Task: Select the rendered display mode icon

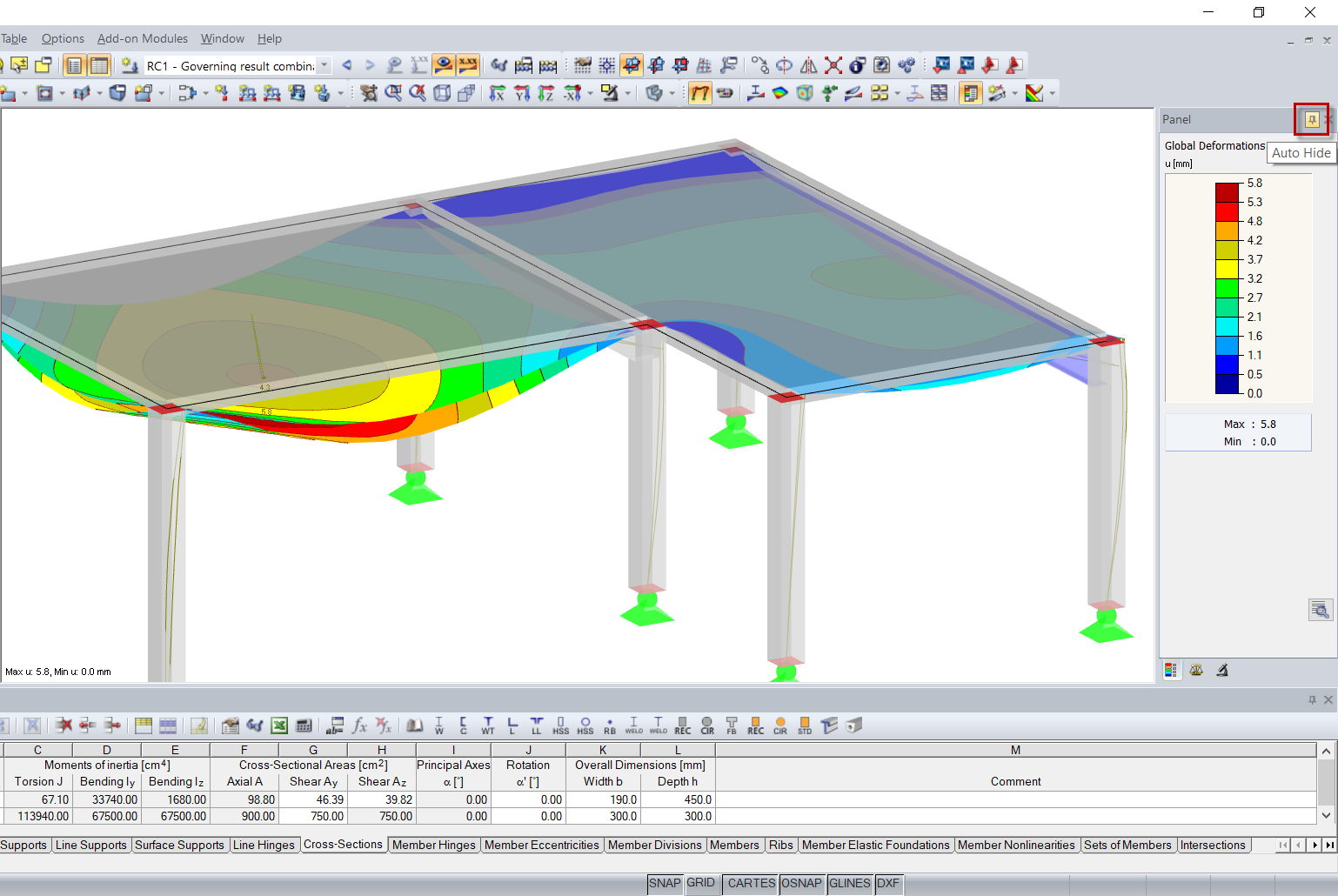Action: click(x=653, y=93)
